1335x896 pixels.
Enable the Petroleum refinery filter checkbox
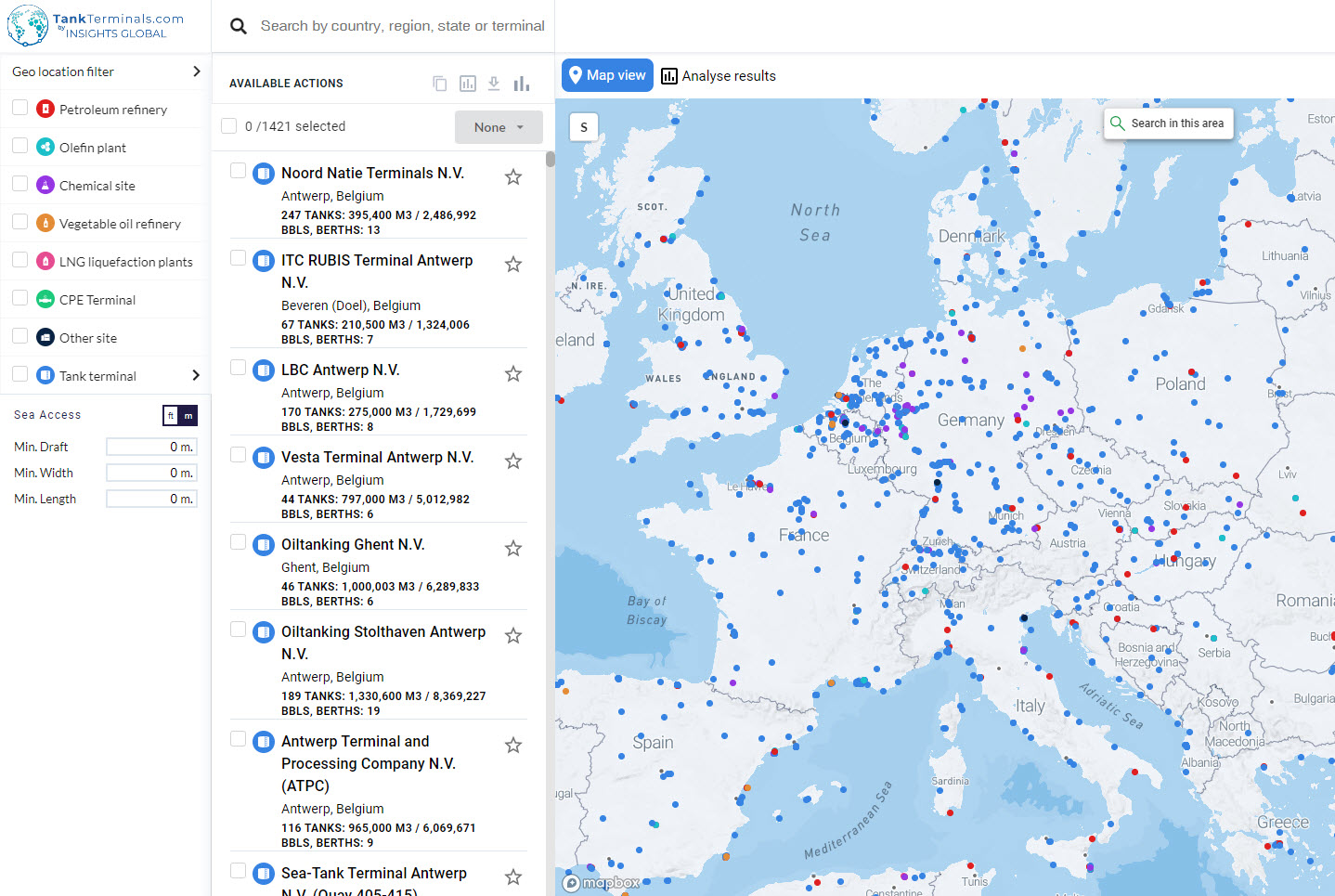[19, 109]
